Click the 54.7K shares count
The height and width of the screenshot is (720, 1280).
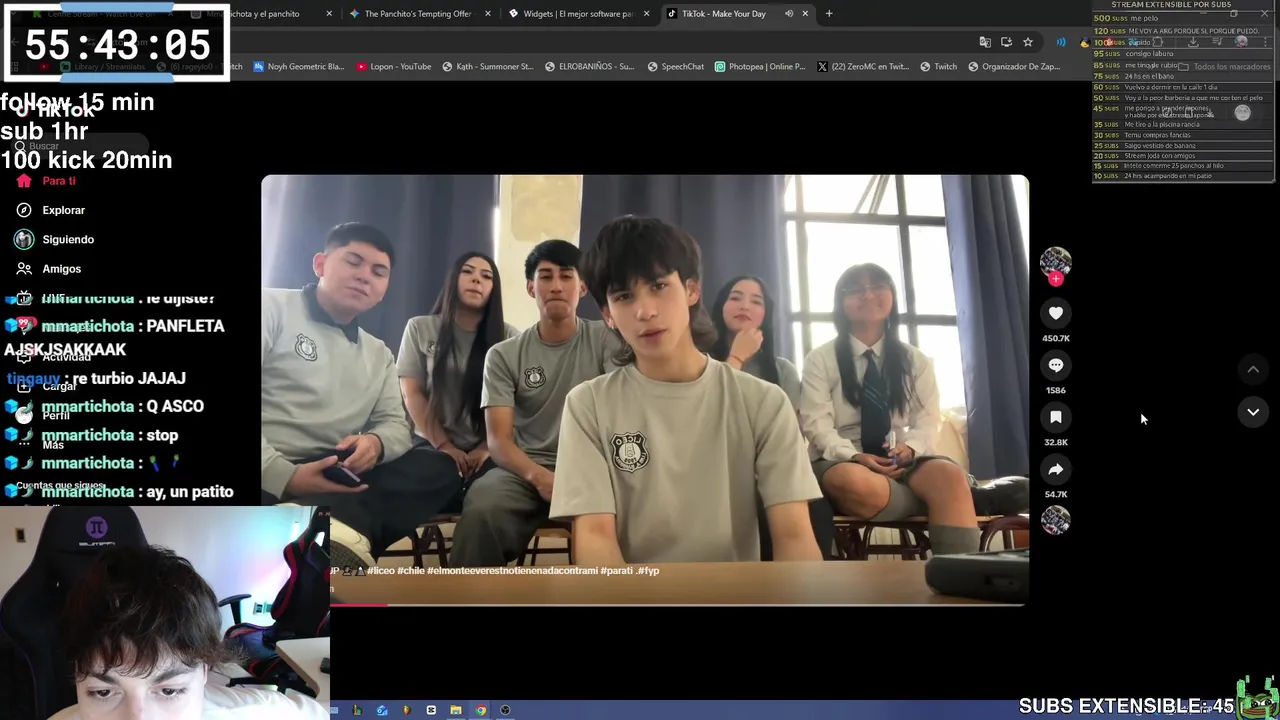coord(1055,494)
